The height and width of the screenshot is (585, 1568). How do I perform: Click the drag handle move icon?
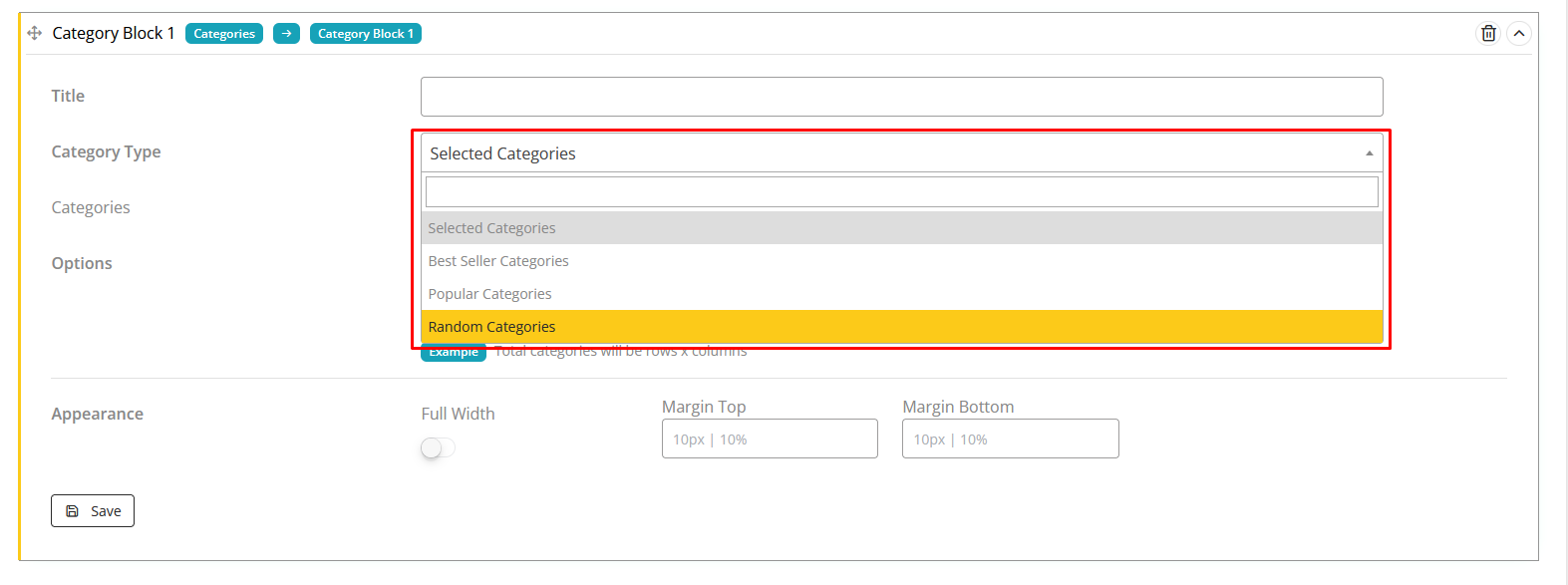coord(34,33)
